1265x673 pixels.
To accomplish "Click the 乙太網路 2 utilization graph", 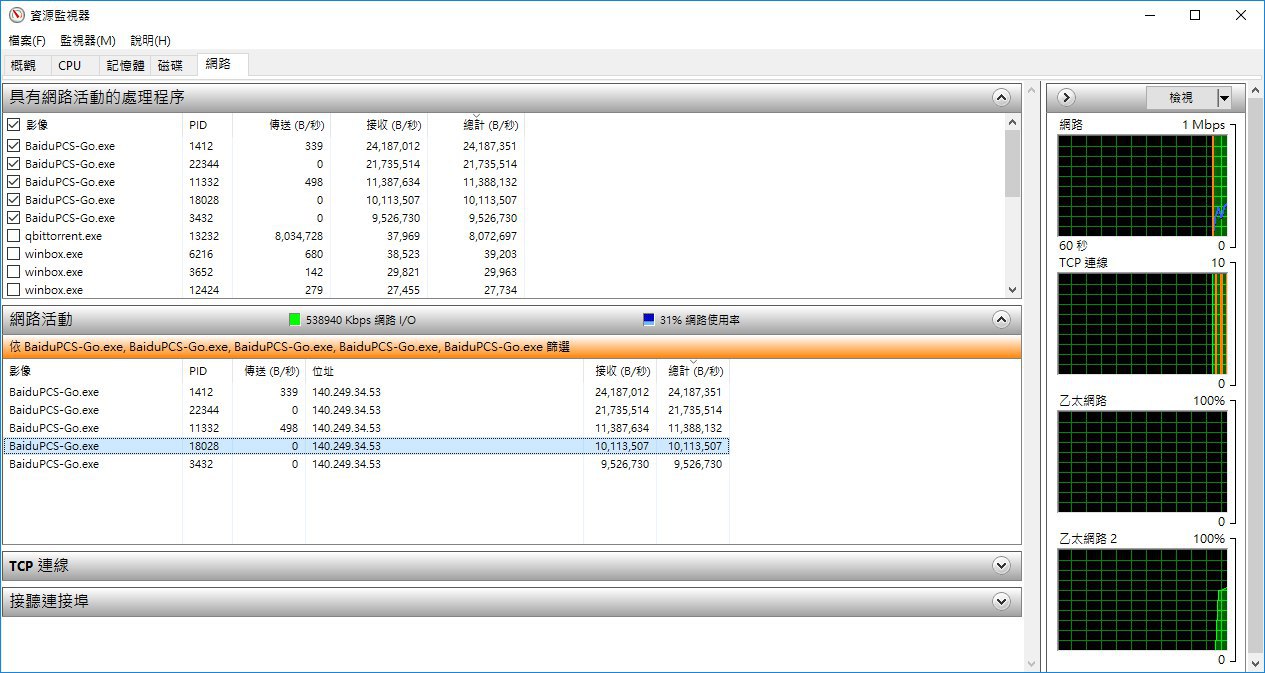I will pos(1144,599).
